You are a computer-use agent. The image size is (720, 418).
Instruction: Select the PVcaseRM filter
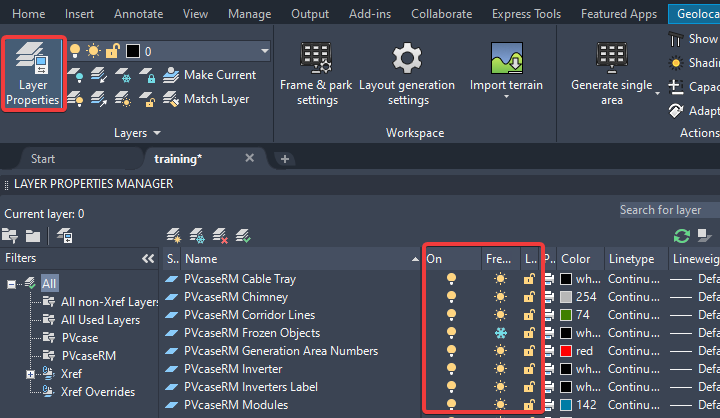point(89,356)
